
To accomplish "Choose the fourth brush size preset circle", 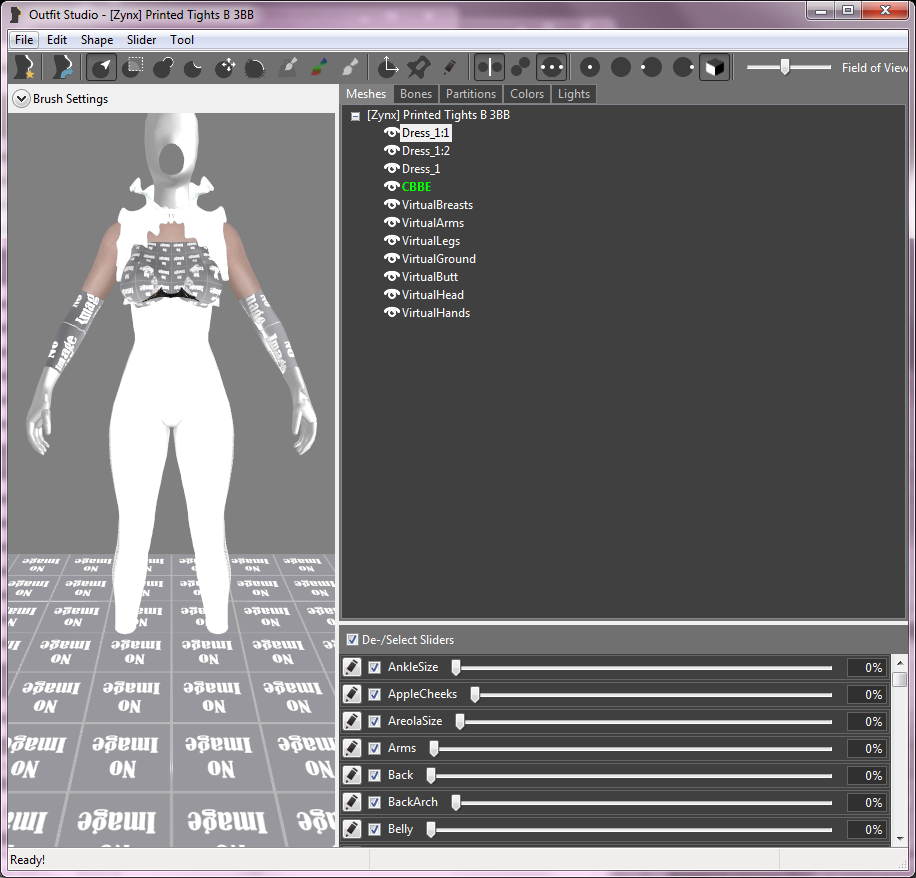I will pyautogui.click(x=683, y=67).
